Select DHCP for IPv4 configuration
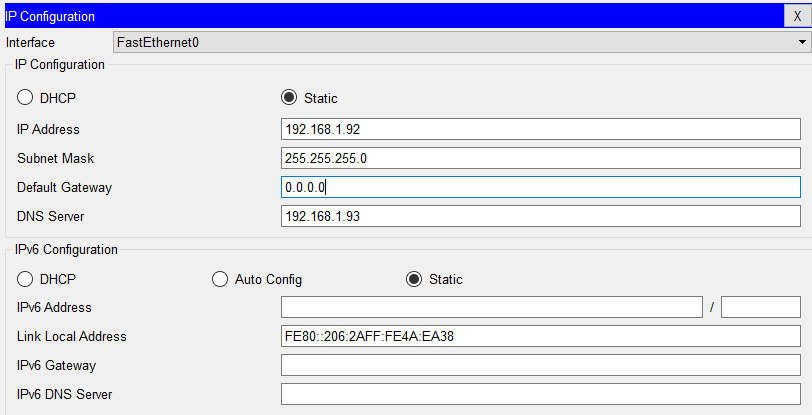This screenshot has height=415, width=812. (x=46, y=97)
